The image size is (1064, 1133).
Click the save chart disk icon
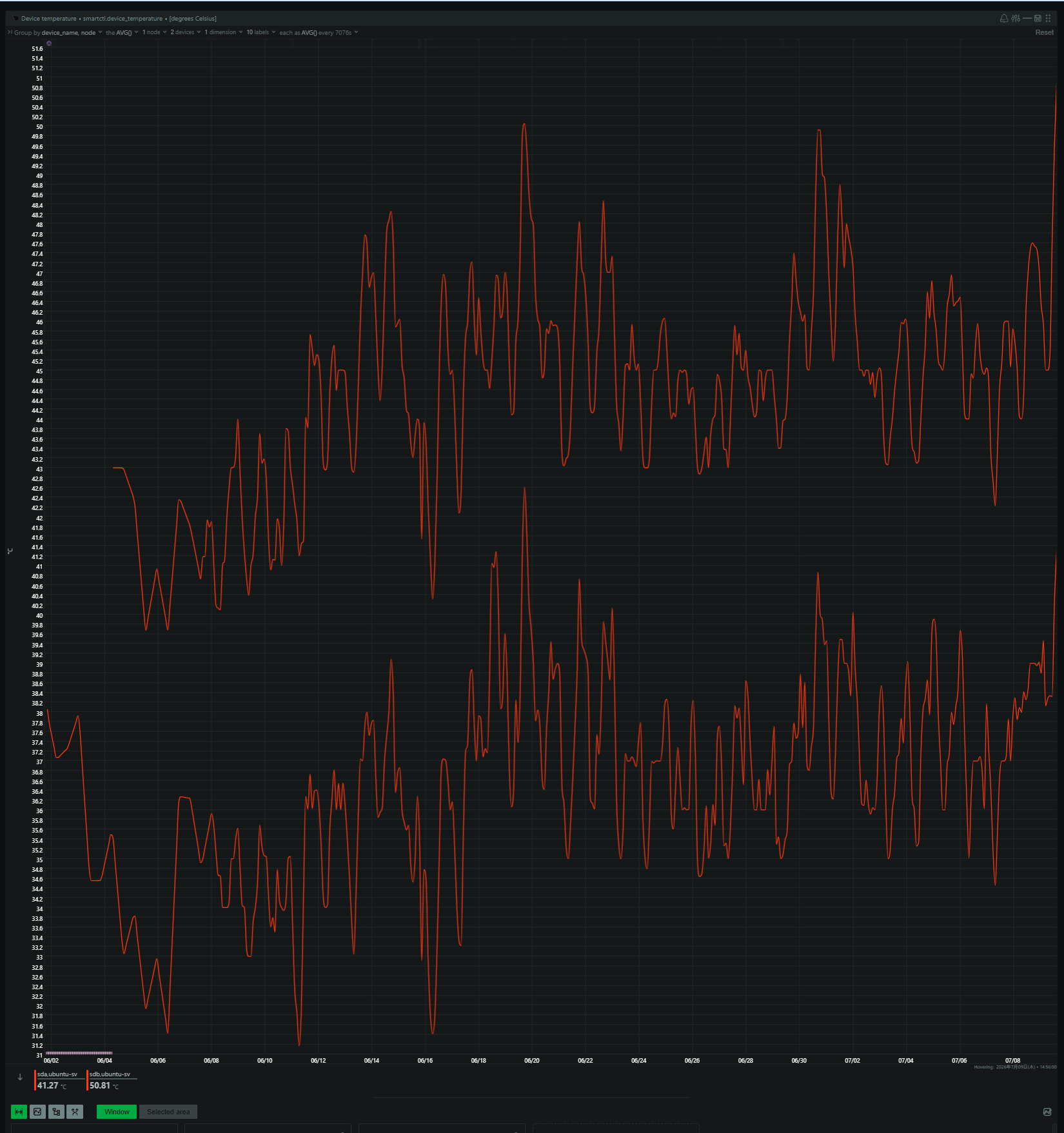click(1038, 18)
